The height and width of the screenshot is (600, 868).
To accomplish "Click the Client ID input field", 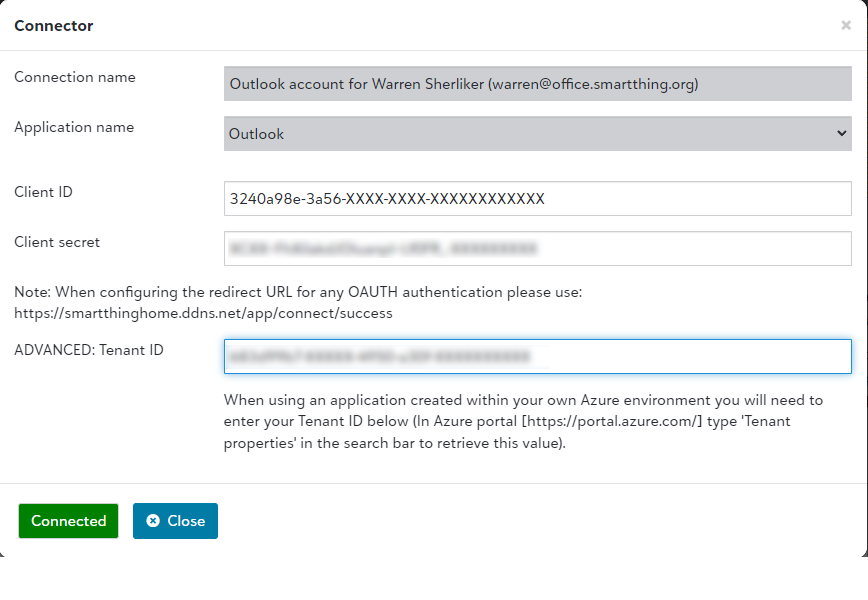I will point(538,199).
